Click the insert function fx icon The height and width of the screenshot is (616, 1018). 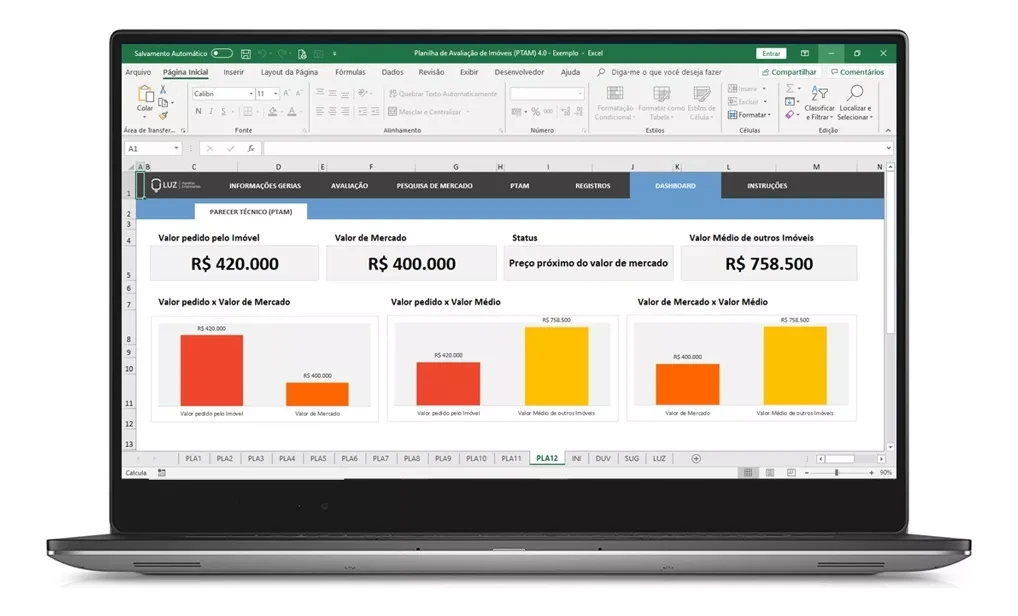pos(250,148)
